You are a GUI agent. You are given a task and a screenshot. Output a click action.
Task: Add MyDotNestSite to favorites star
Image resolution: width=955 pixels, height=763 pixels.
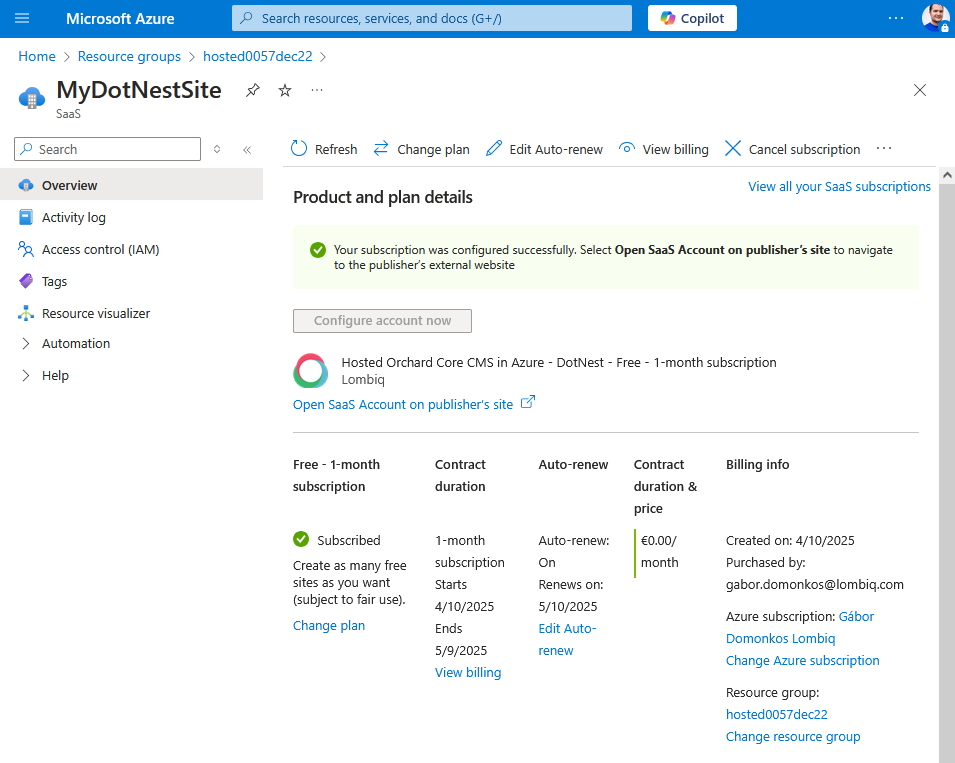point(284,91)
